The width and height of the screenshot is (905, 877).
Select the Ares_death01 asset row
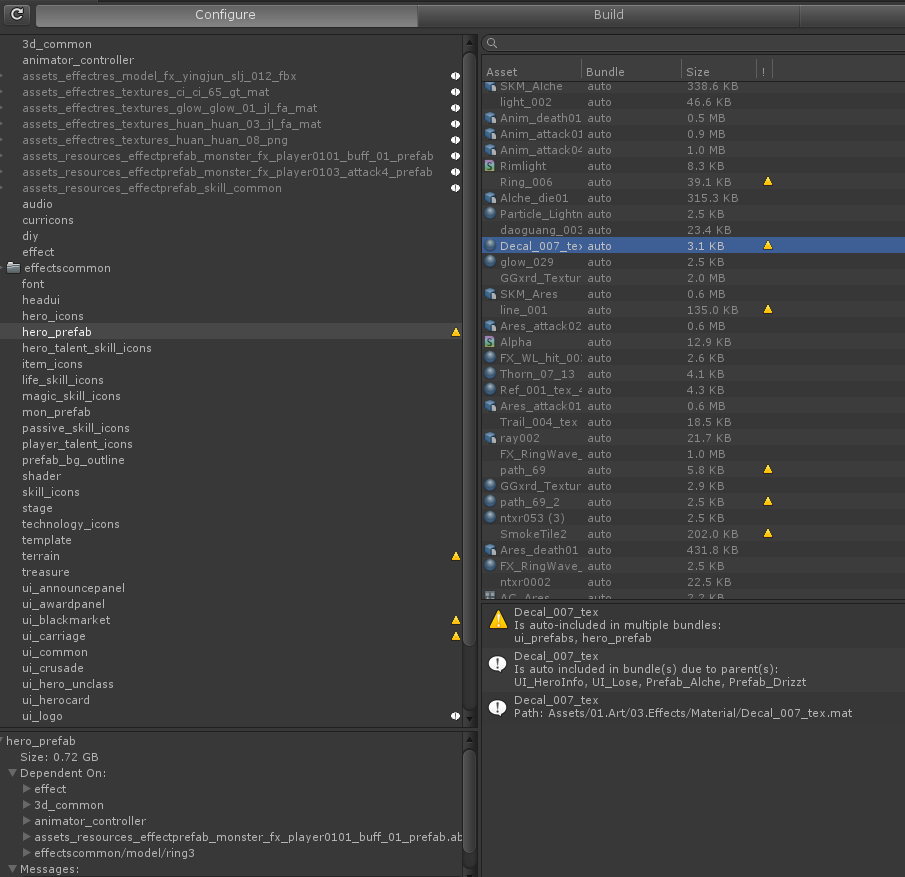693,550
